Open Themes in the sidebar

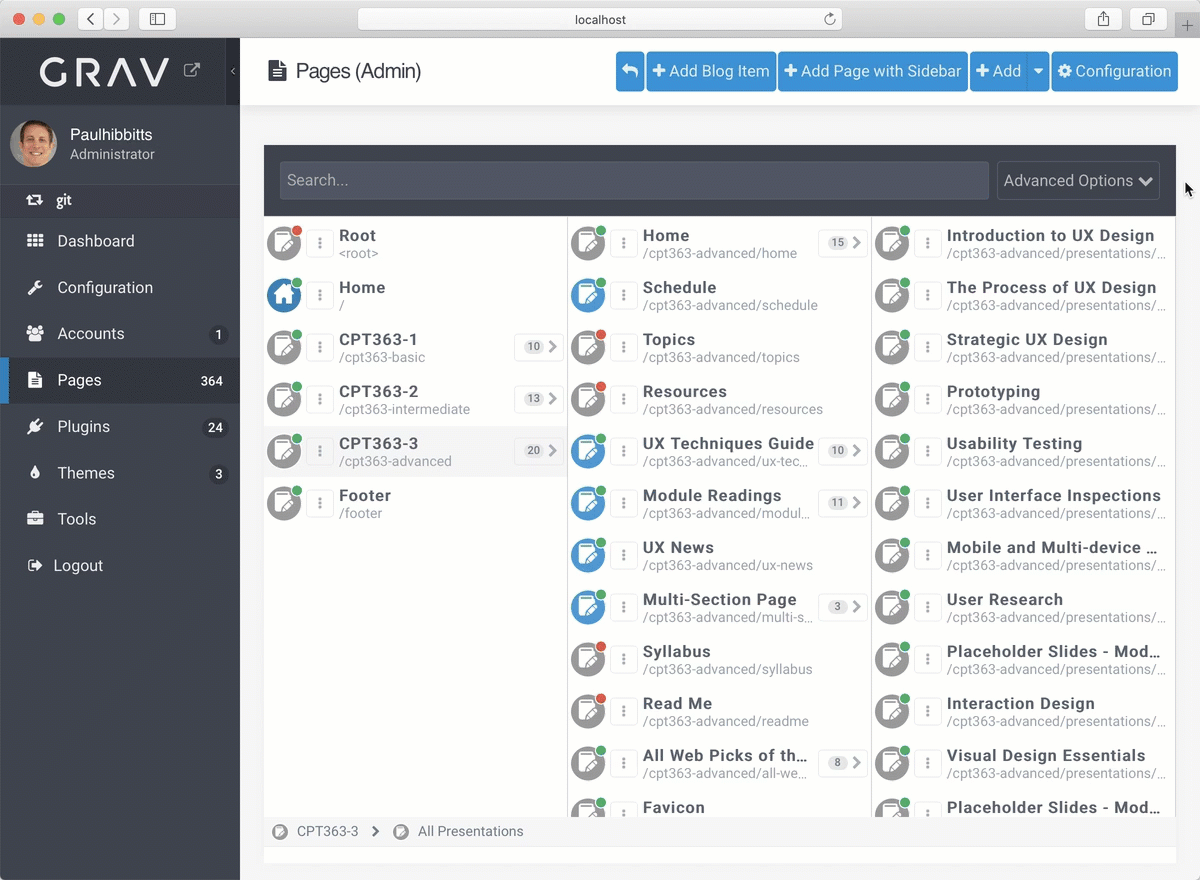click(x=120, y=473)
